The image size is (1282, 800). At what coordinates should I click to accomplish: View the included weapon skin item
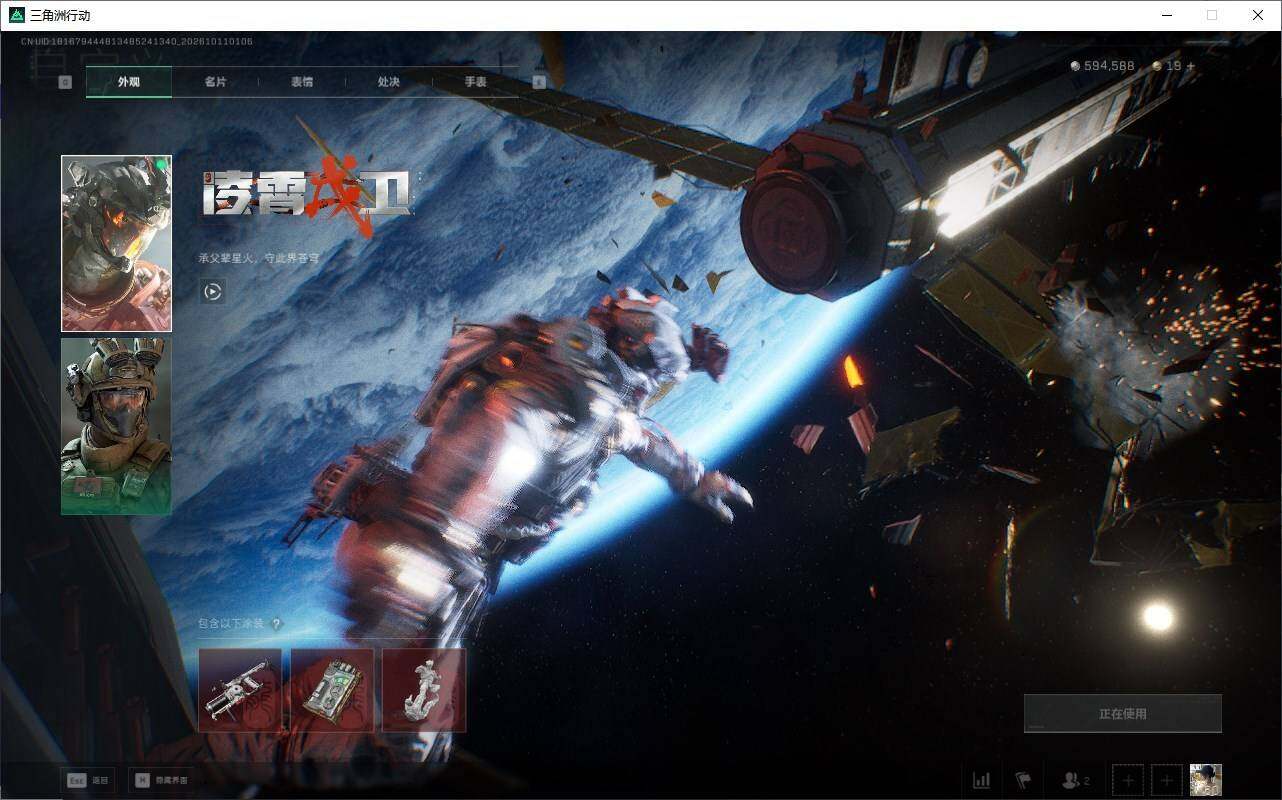240,690
